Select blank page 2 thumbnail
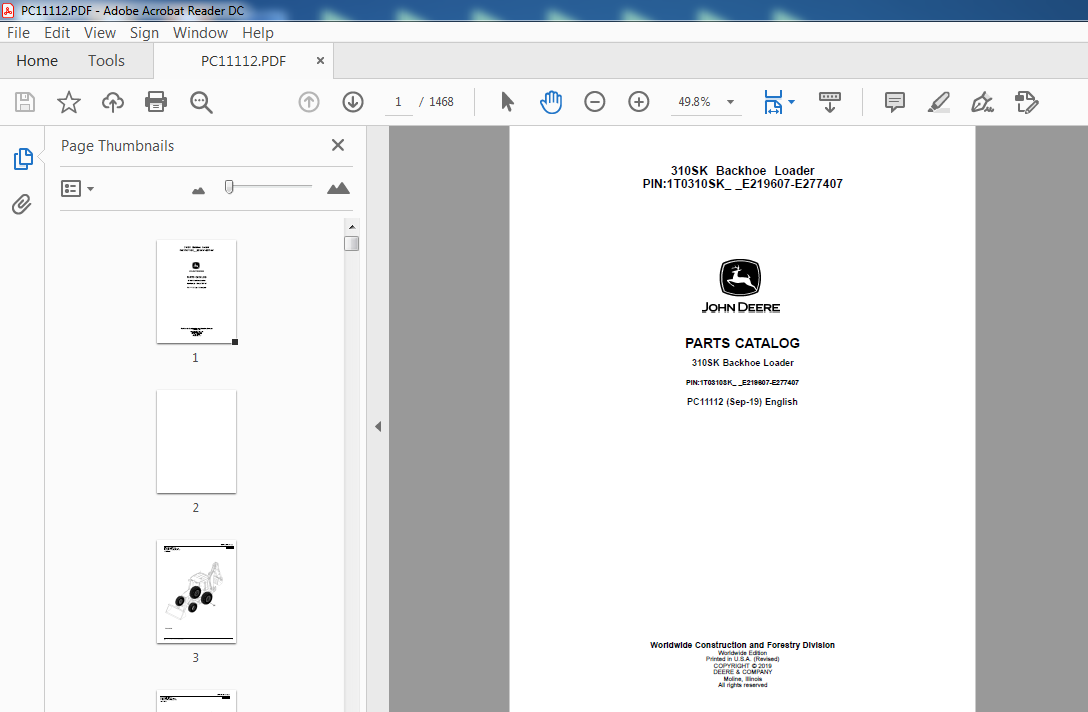Screen dimensions: 1088x712 click(x=196, y=441)
